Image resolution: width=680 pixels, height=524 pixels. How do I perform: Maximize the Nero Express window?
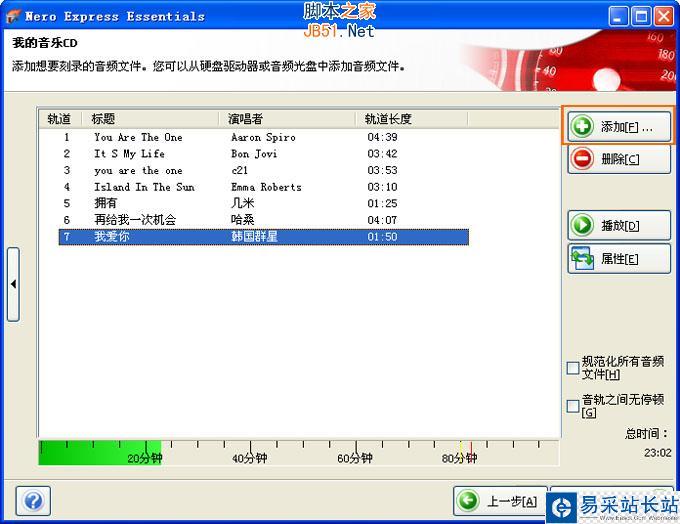click(x=641, y=17)
